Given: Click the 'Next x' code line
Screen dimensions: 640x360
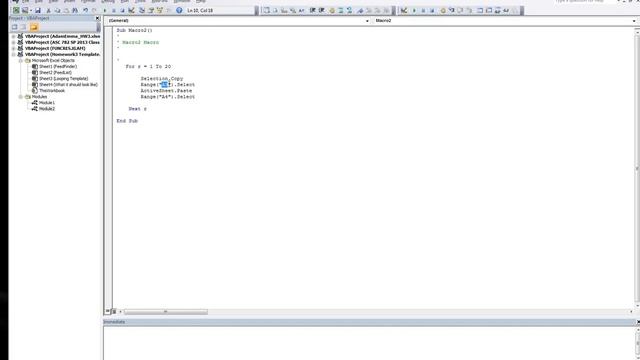Looking at the screenshot, I should coord(138,109).
